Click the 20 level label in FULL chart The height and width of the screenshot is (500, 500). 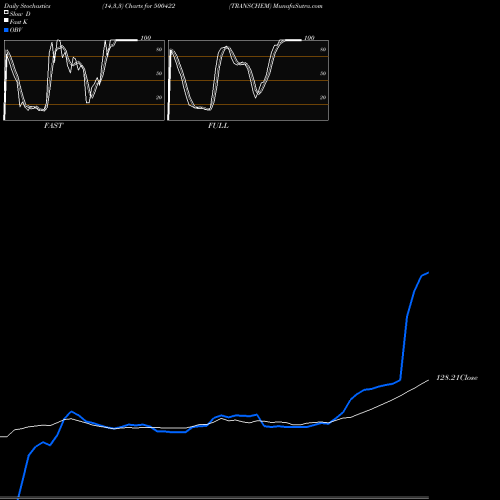click(x=323, y=97)
